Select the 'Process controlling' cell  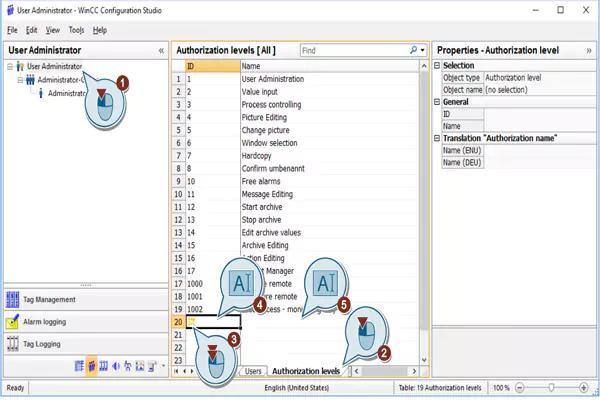[330, 104]
